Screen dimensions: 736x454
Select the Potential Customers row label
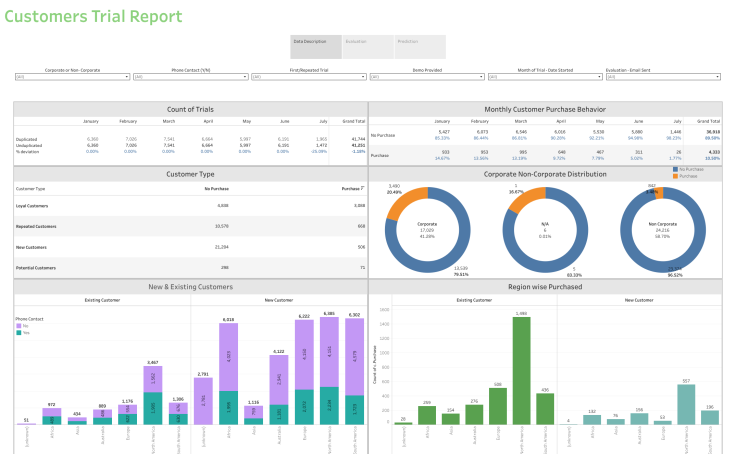tap(36, 268)
